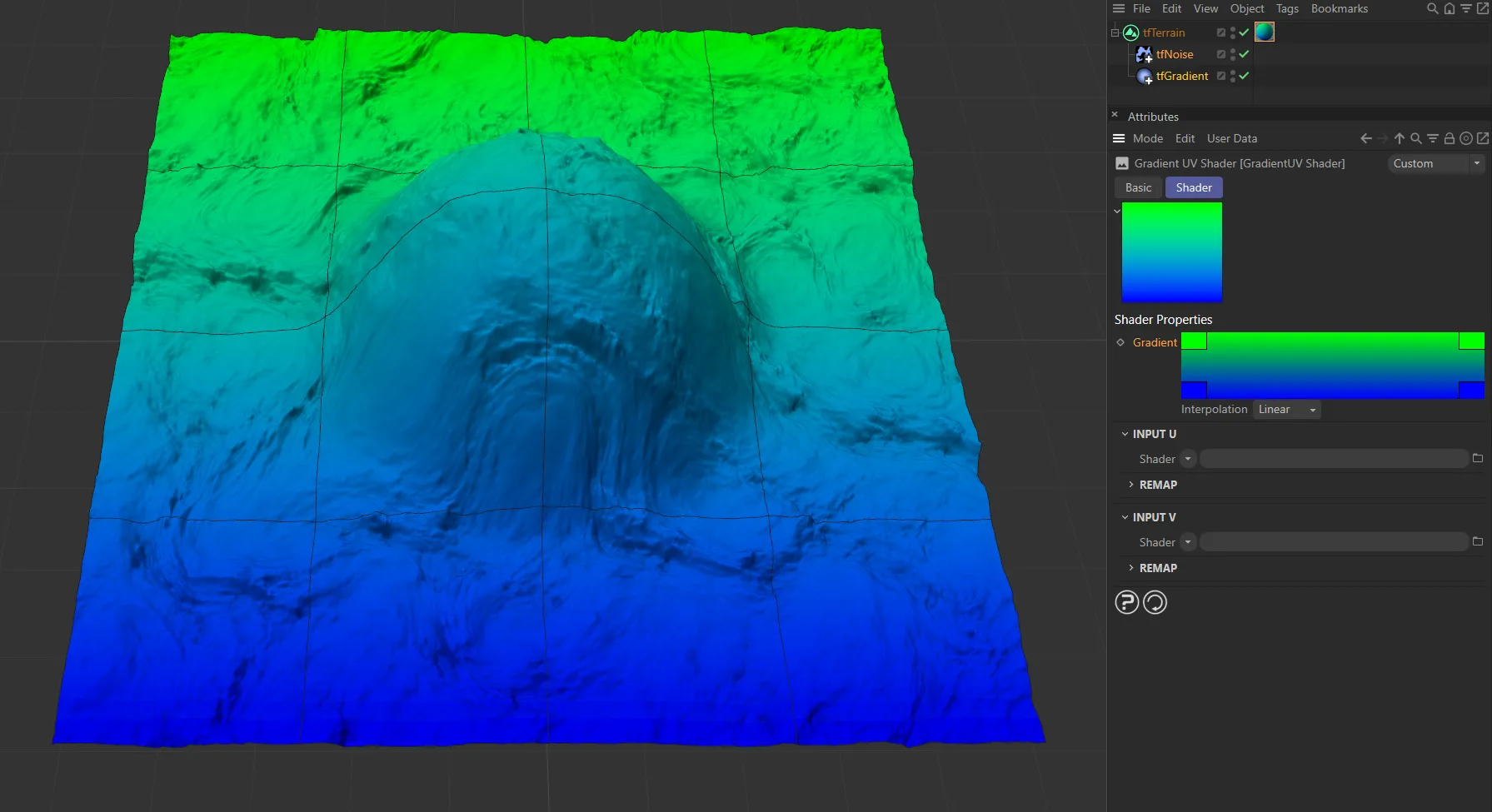Screen dimensions: 1492x812
Task: Click the lock icon in Attributes toolbar
Action: [1449, 138]
